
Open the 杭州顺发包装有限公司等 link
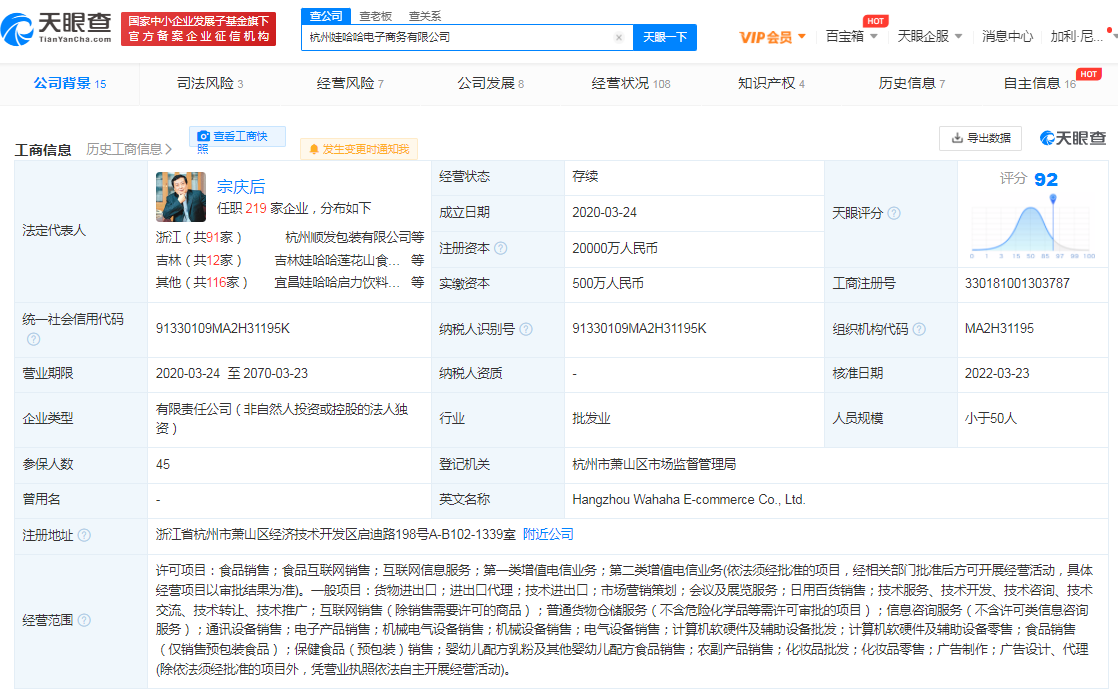[354, 237]
